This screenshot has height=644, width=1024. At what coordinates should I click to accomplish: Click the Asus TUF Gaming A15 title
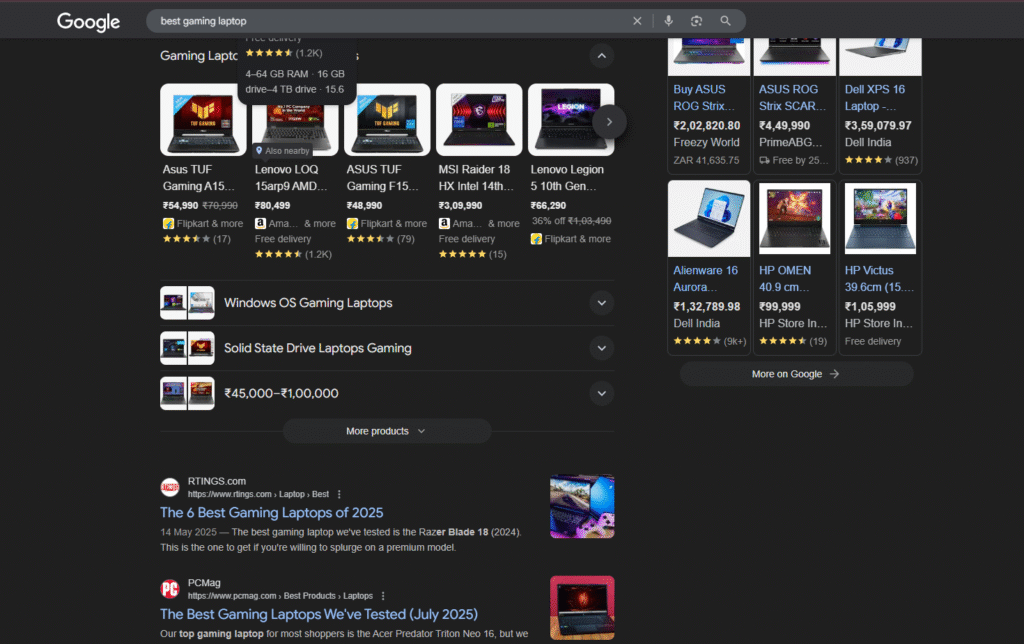pos(198,178)
